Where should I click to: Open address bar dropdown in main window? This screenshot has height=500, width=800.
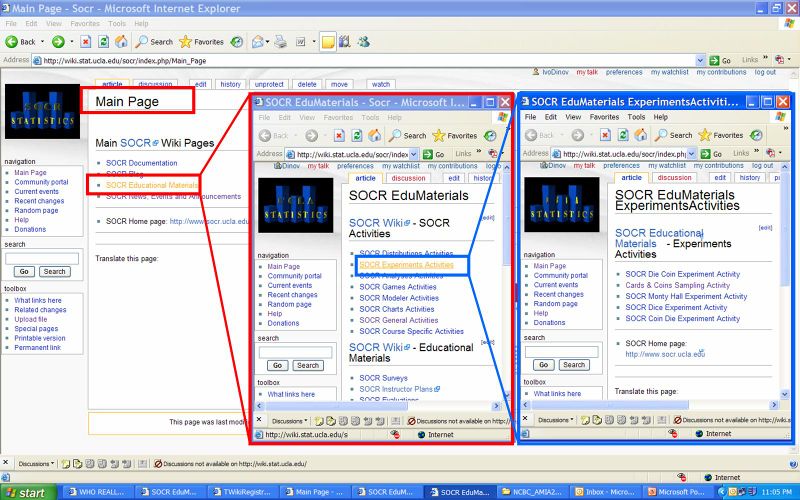(700, 60)
